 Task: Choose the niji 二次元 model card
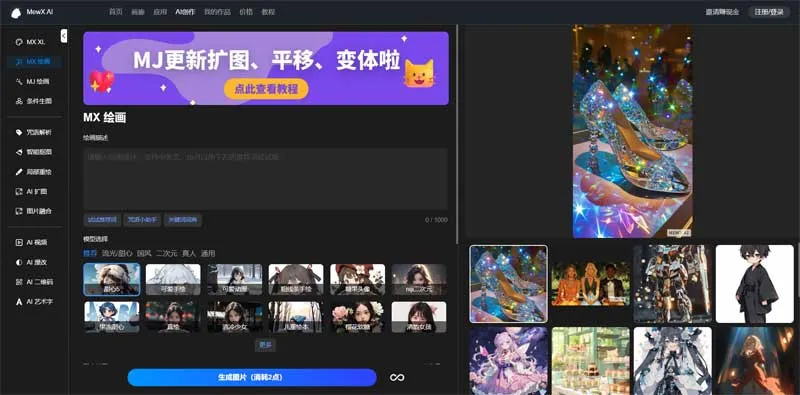419,279
